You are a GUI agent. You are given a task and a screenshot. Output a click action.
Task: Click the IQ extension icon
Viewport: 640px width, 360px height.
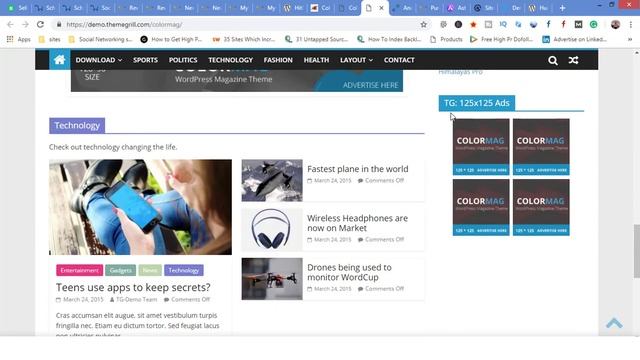[x=503, y=24]
